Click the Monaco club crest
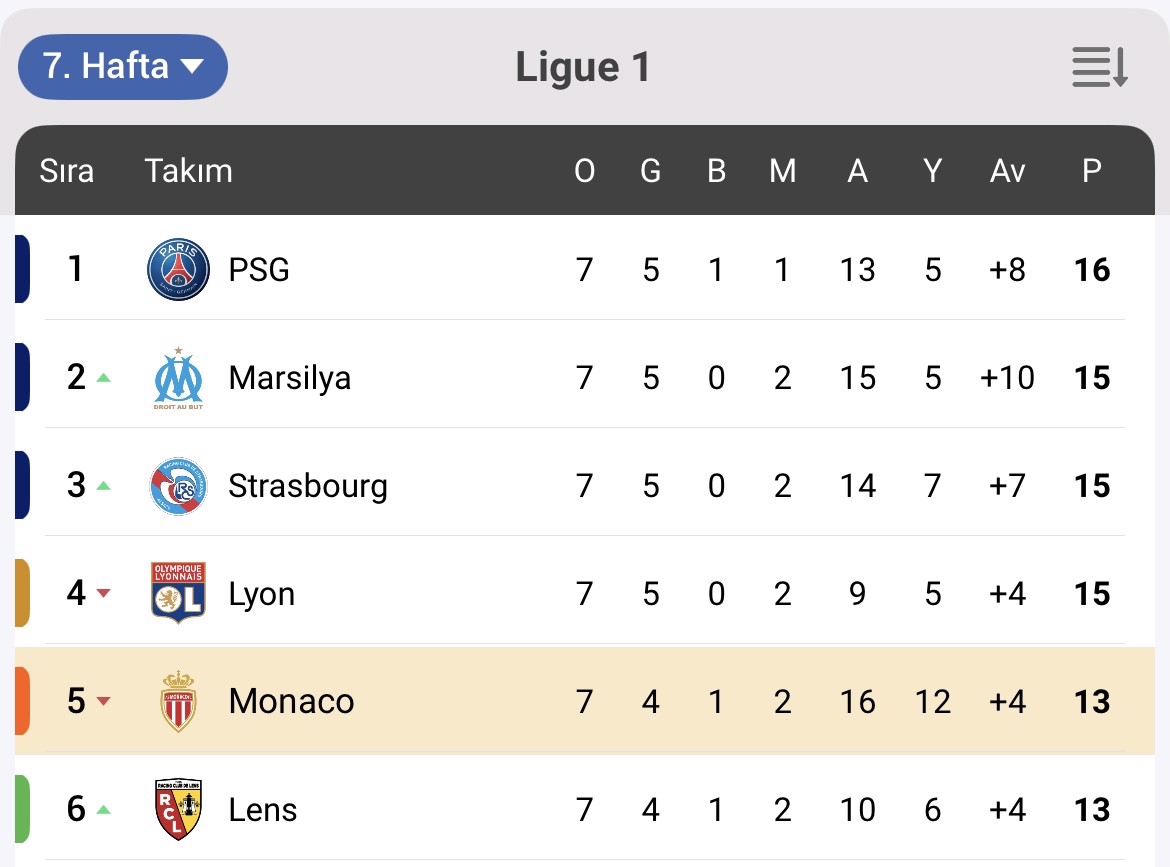 (178, 701)
